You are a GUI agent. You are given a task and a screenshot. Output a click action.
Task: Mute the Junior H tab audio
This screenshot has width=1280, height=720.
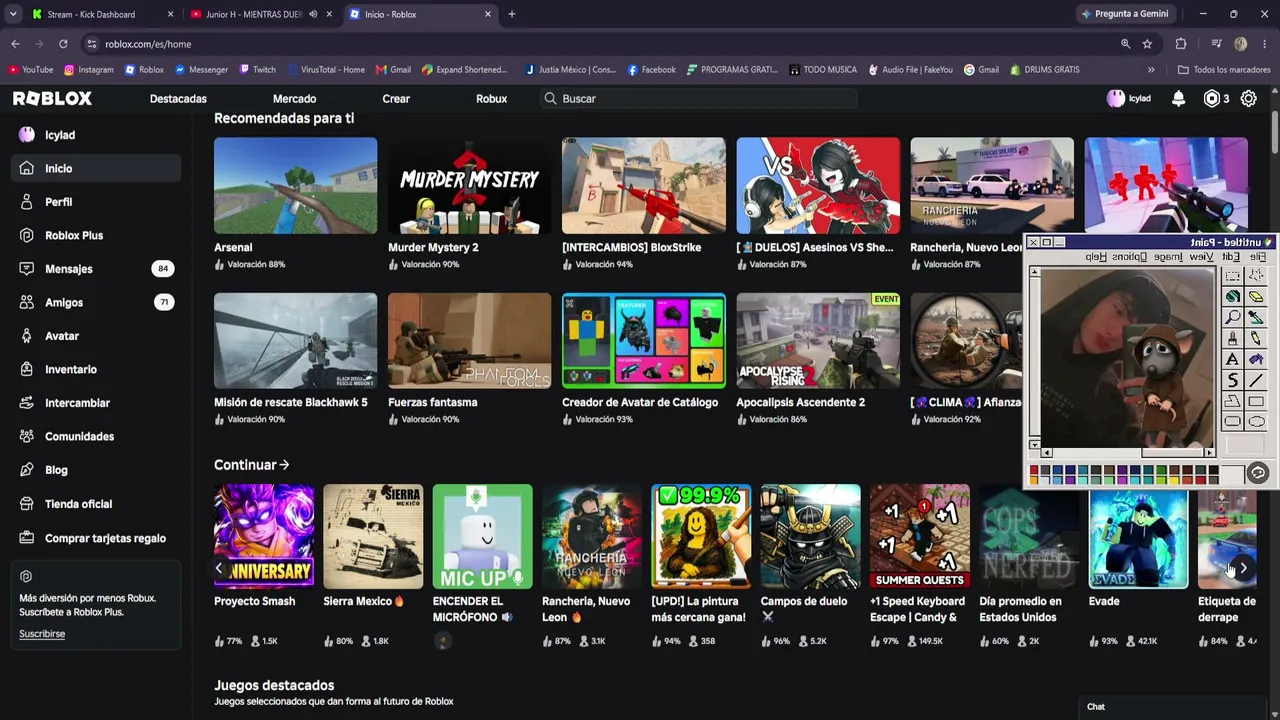(x=313, y=14)
